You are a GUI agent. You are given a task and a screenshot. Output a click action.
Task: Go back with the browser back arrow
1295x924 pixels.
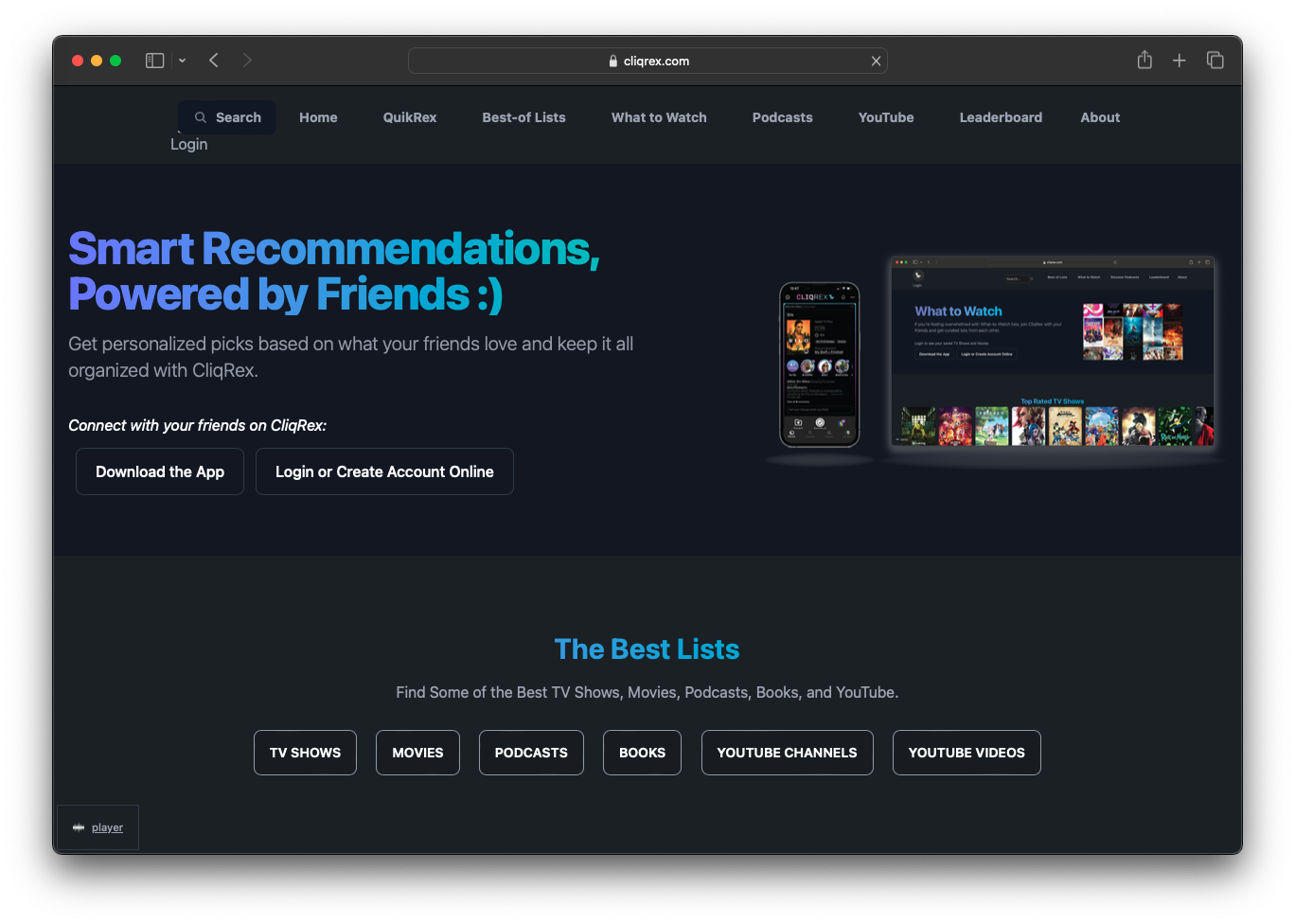coord(214,61)
